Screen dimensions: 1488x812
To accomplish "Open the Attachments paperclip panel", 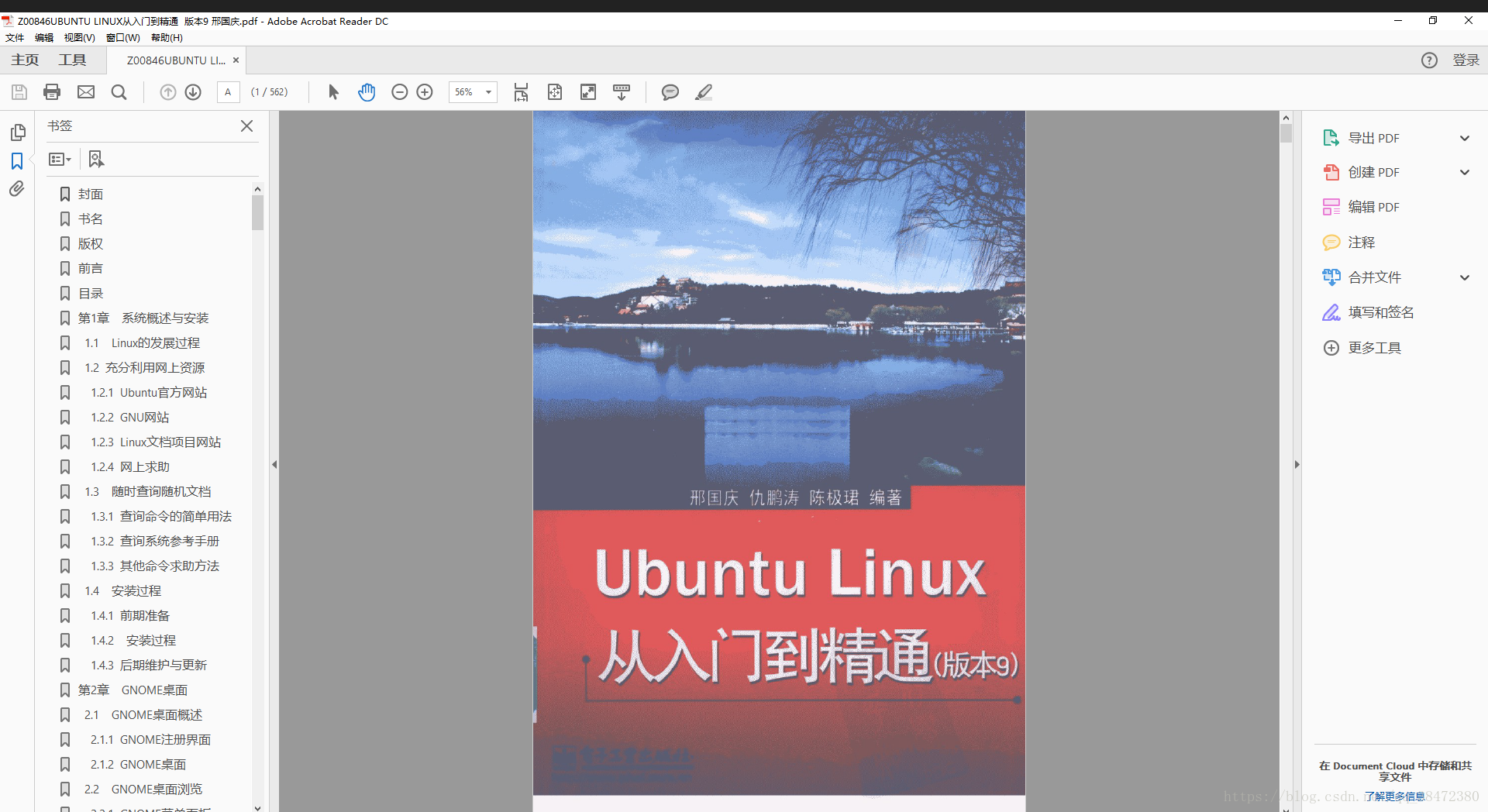I will coord(17,189).
